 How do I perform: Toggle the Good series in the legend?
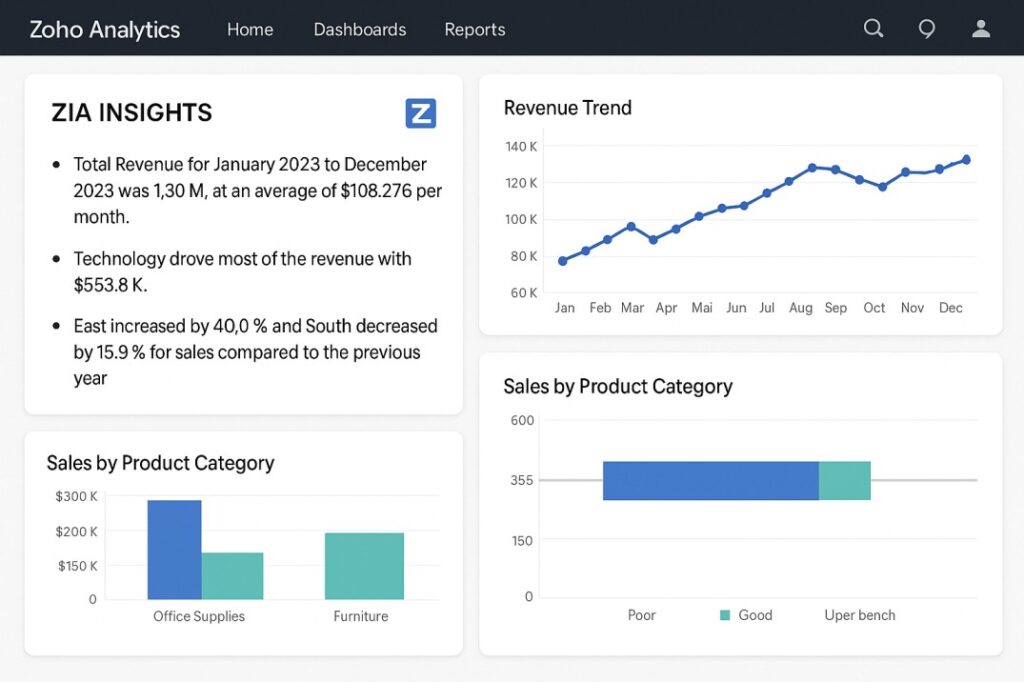click(x=755, y=615)
